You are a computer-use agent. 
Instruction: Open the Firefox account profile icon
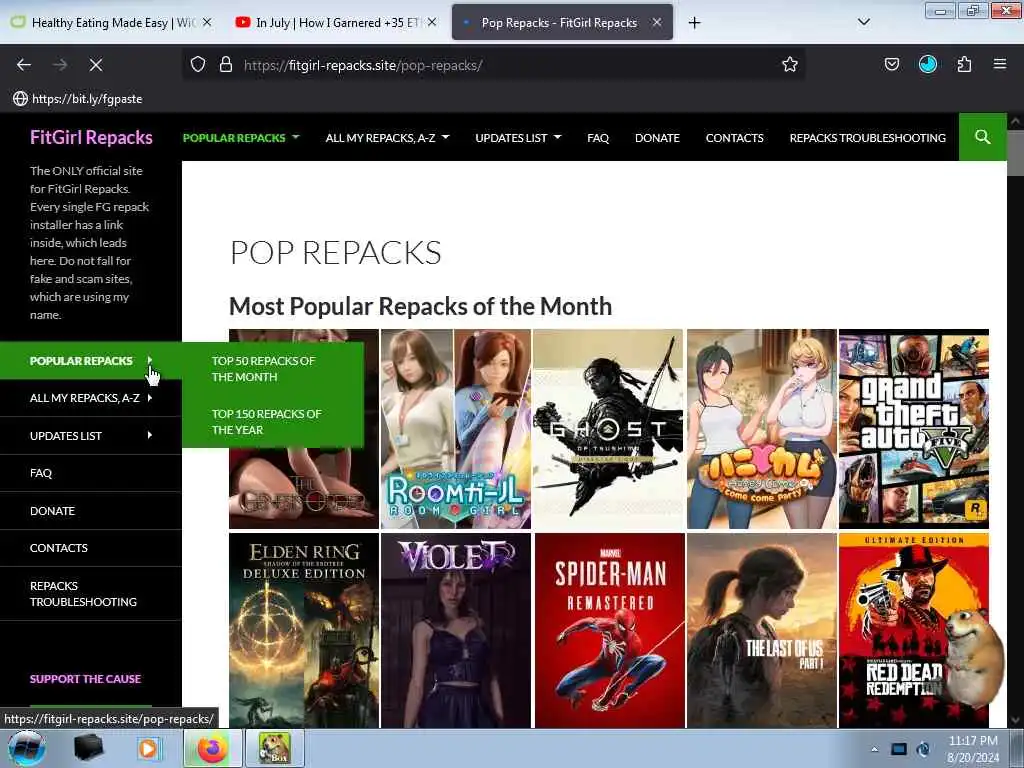pyautogui.click(x=927, y=65)
